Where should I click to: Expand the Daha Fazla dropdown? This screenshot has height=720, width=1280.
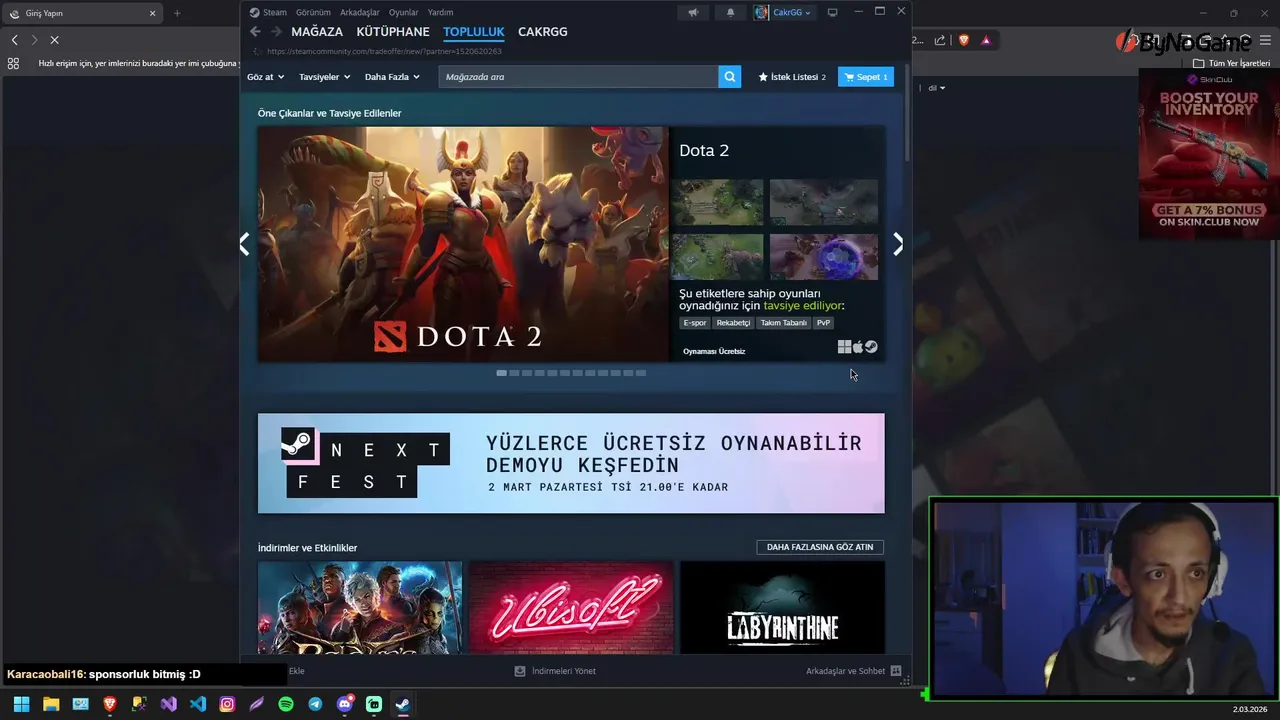(392, 77)
